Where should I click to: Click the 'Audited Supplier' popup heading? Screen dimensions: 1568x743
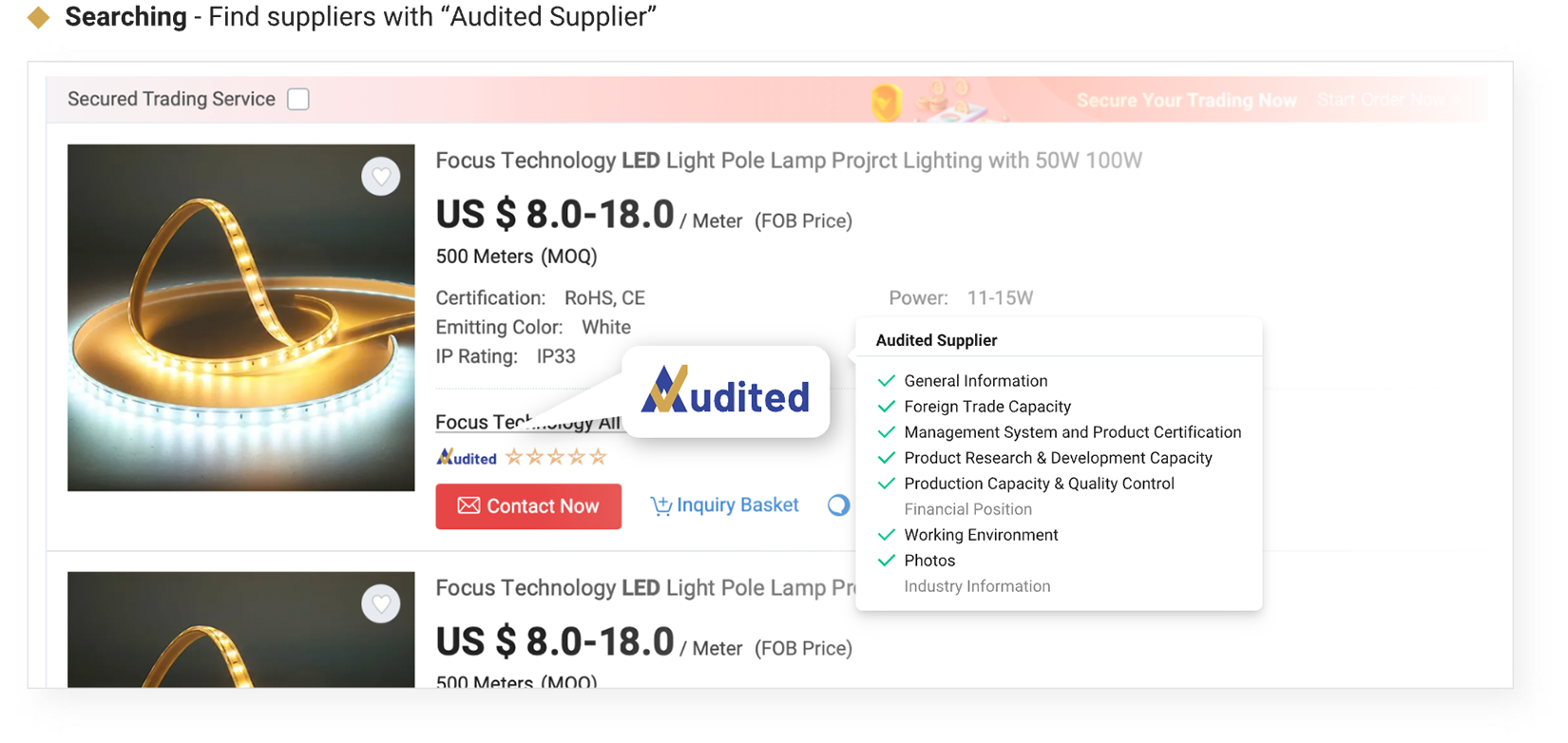point(936,340)
